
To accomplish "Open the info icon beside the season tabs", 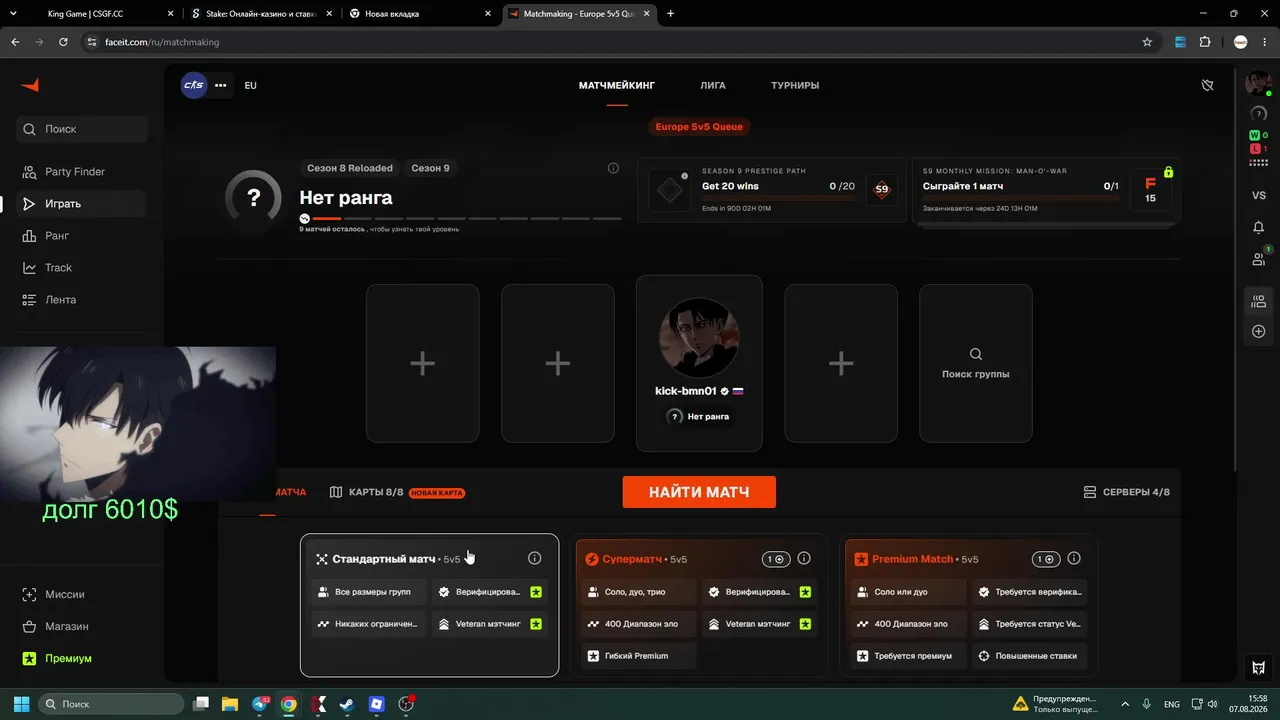I will [613, 168].
